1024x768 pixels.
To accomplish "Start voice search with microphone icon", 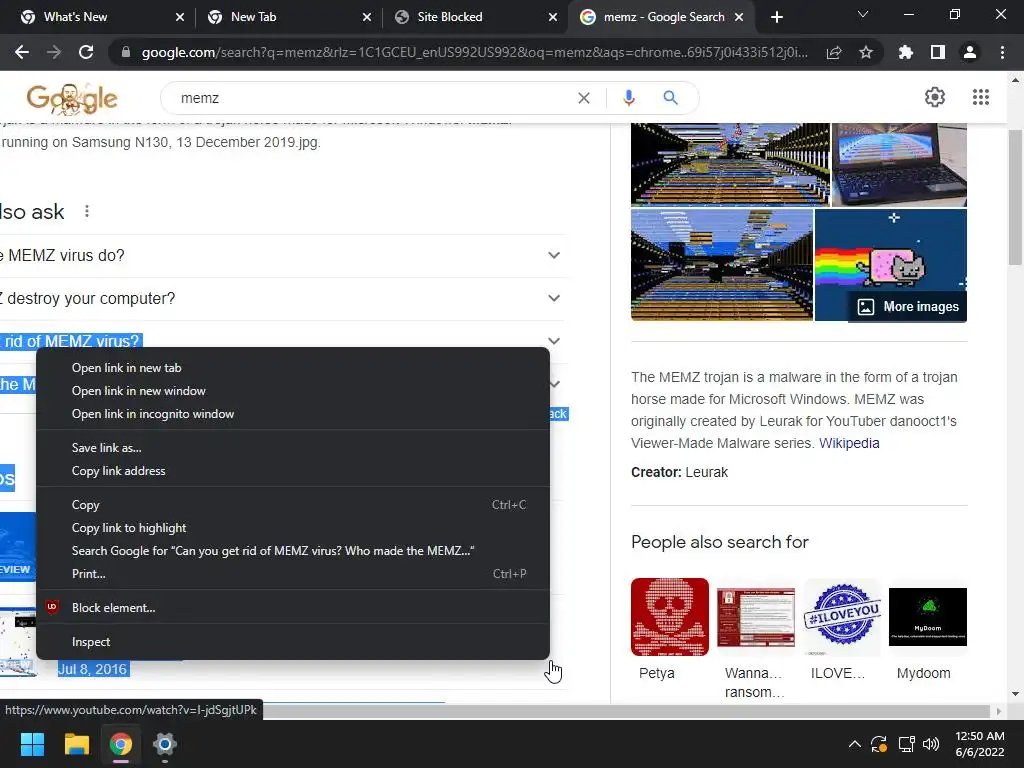I will (x=628, y=98).
